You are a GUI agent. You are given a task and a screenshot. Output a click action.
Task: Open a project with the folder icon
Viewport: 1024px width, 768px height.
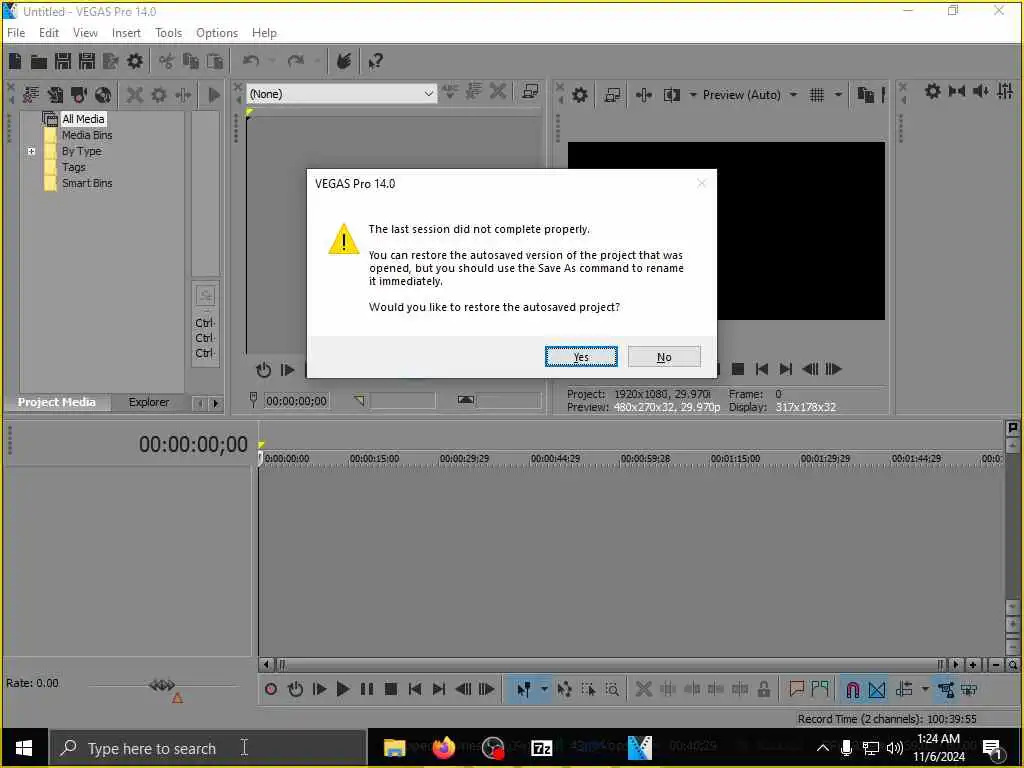pos(39,61)
